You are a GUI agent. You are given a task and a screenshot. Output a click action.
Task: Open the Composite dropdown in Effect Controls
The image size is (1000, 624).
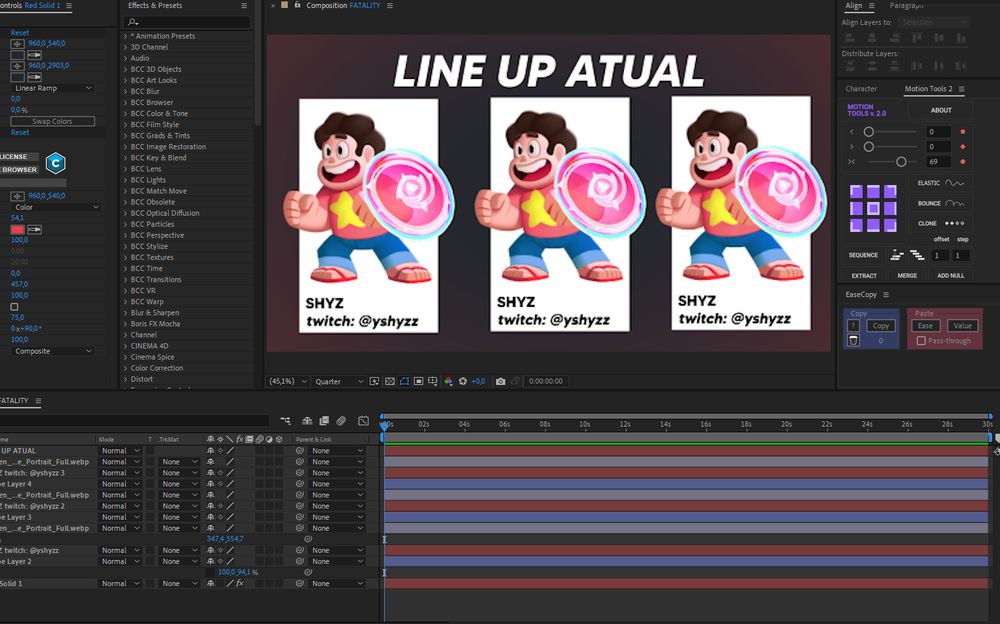52,352
